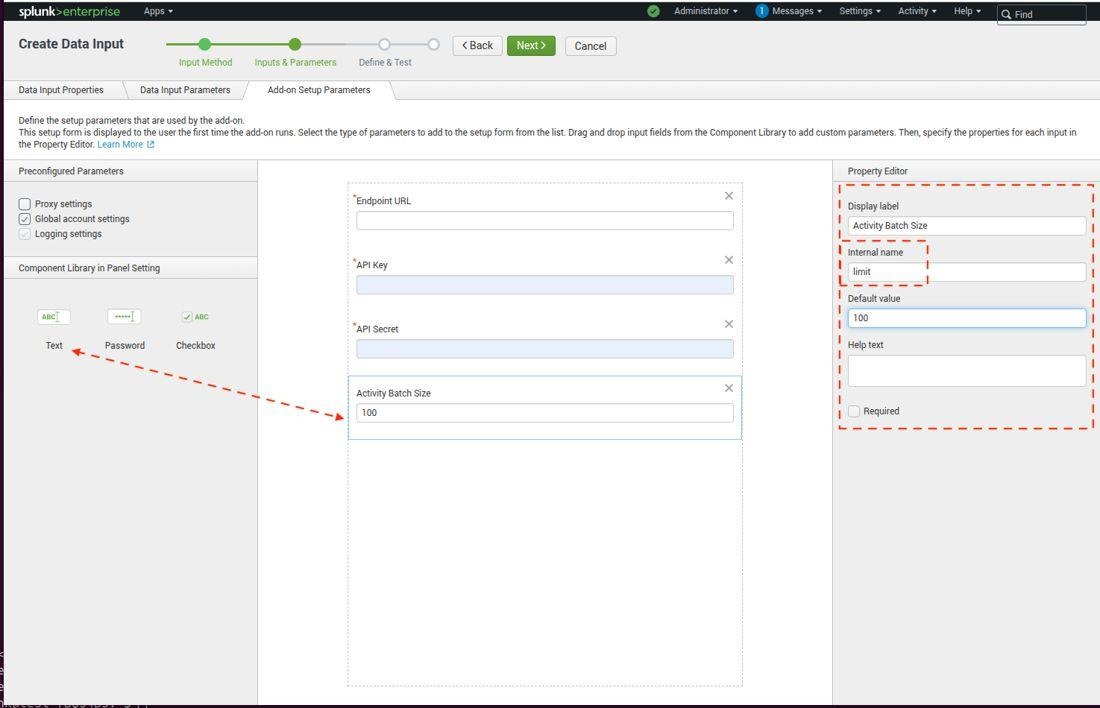Click the API Key input field
The image size is (1100, 708).
[x=544, y=285]
